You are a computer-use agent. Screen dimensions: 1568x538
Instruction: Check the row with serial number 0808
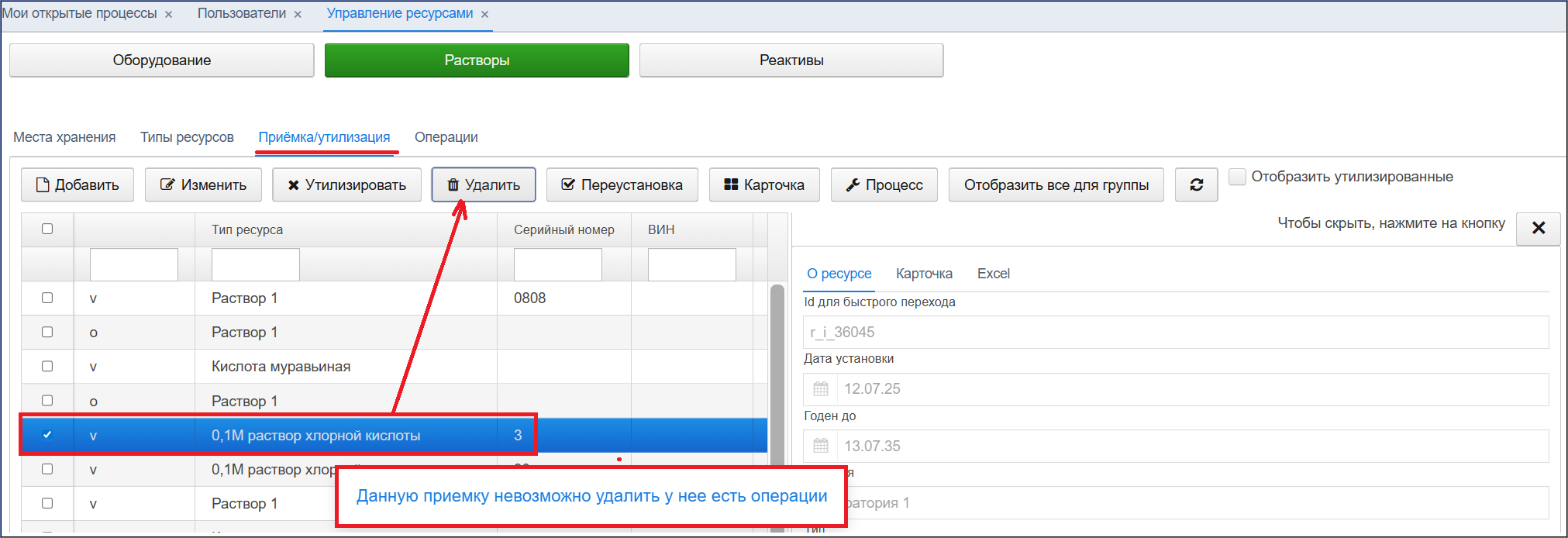47,298
